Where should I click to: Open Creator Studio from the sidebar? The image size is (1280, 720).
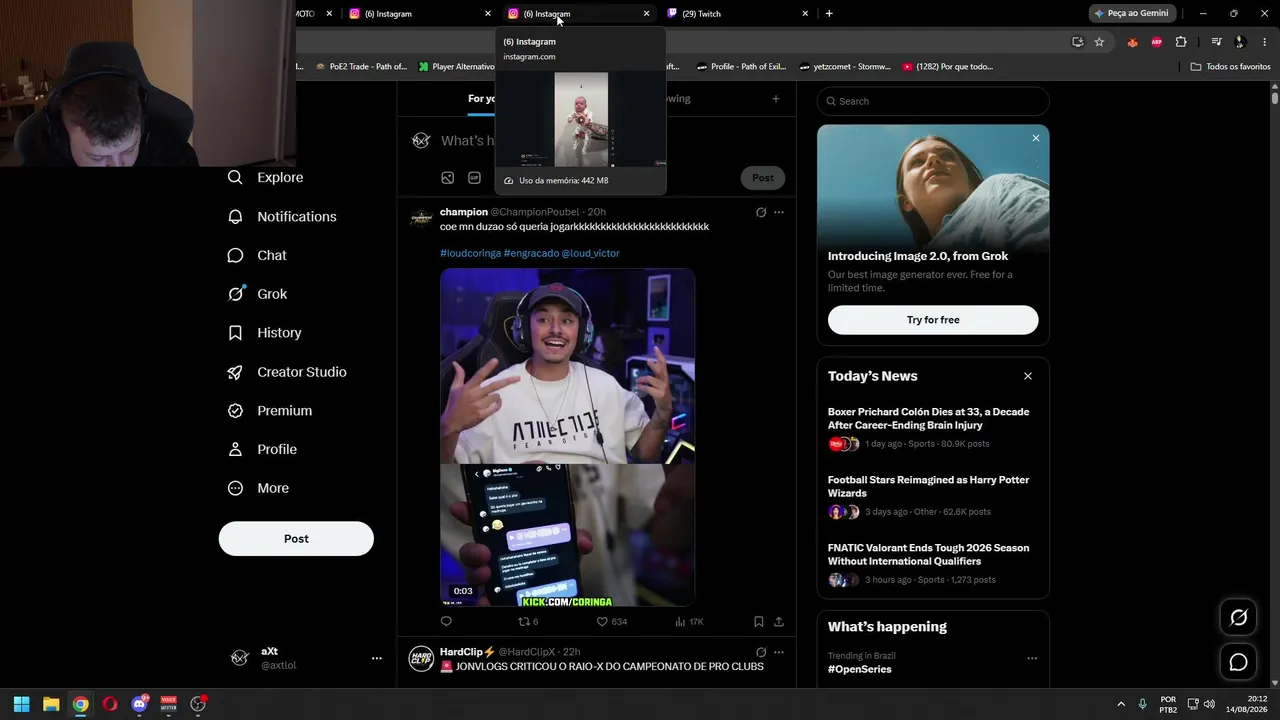pos(286,372)
